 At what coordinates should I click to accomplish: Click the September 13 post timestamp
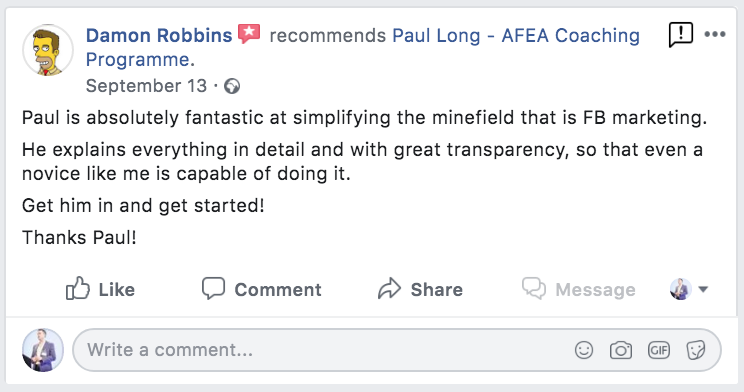(x=146, y=86)
